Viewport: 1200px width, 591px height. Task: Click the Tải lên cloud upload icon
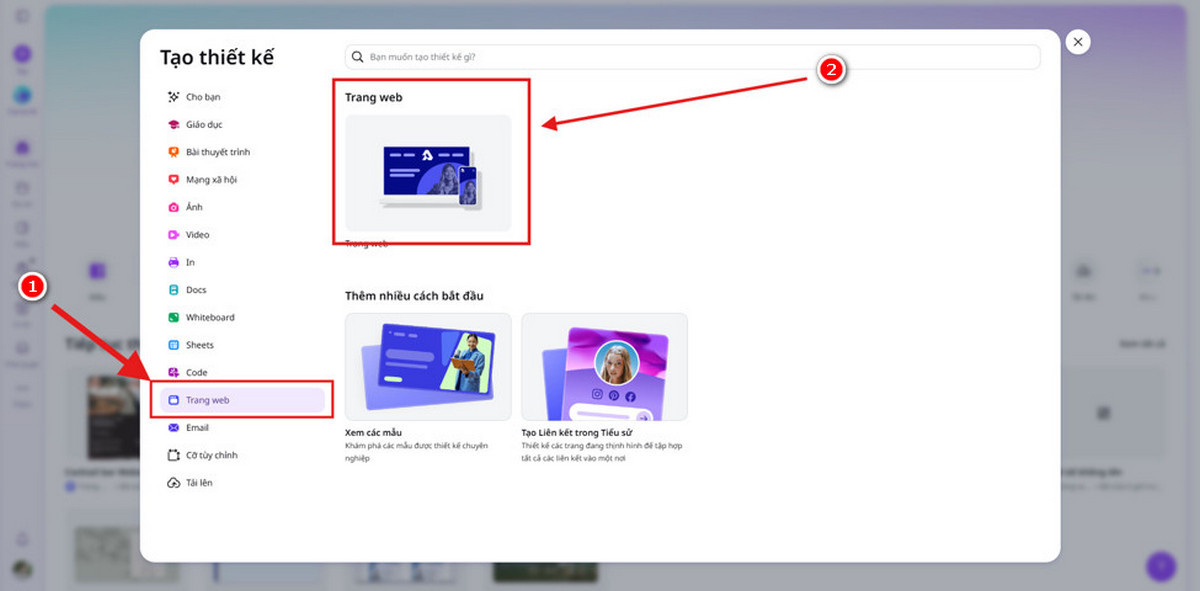[x=174, y=483]
